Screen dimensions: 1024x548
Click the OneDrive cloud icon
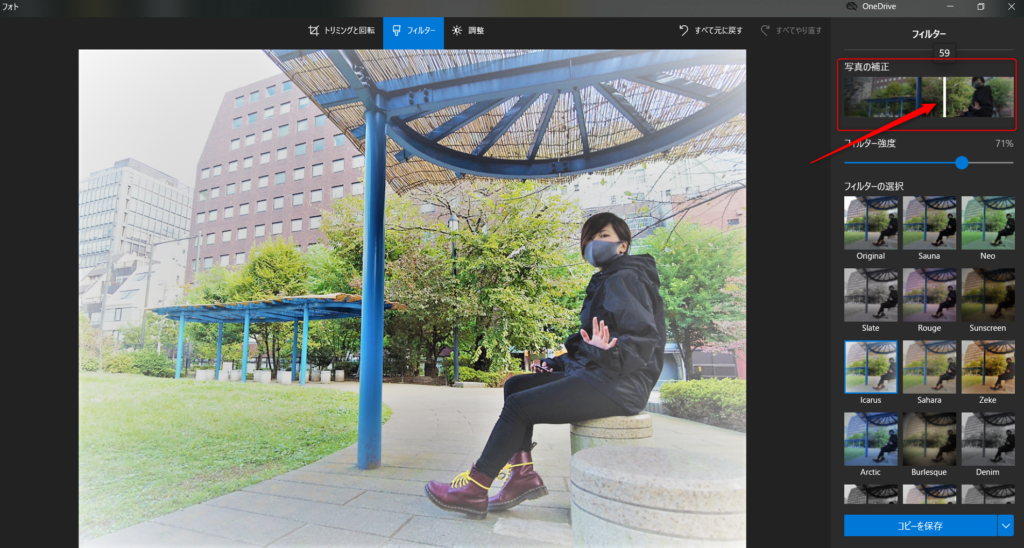click(x=851, y=6)
